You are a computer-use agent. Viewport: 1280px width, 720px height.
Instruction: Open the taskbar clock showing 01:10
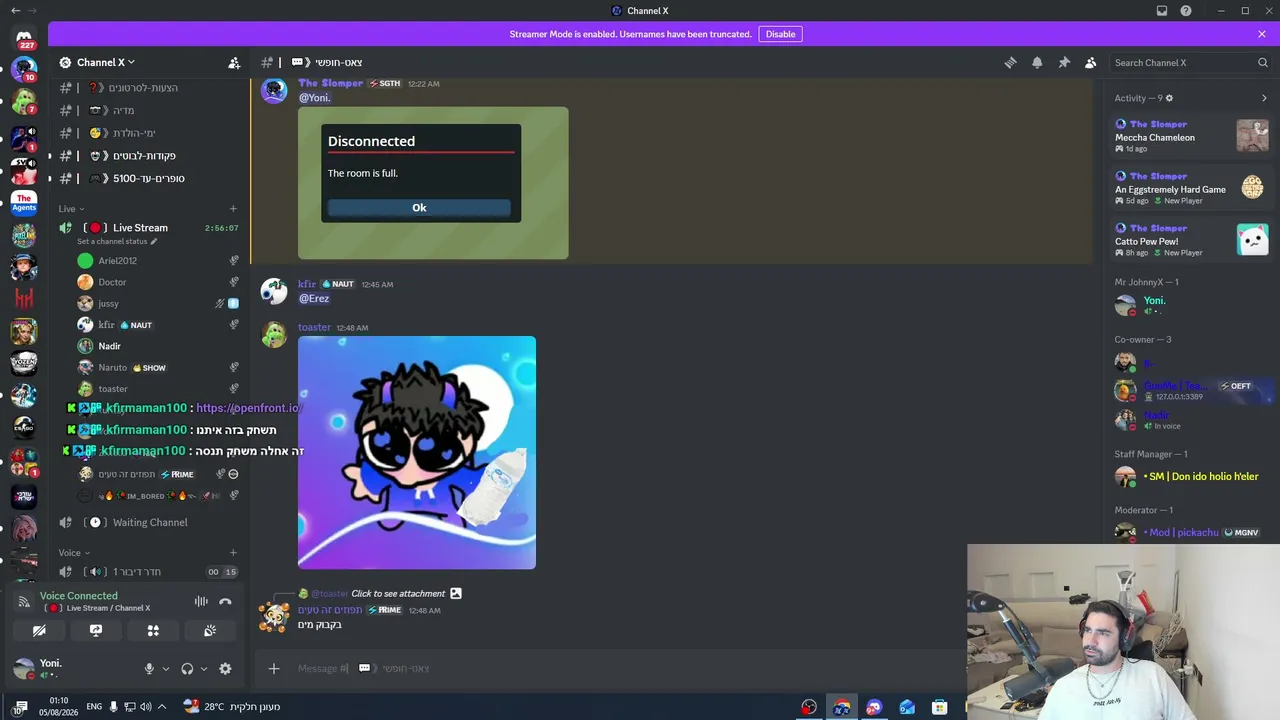pos(59,707)
